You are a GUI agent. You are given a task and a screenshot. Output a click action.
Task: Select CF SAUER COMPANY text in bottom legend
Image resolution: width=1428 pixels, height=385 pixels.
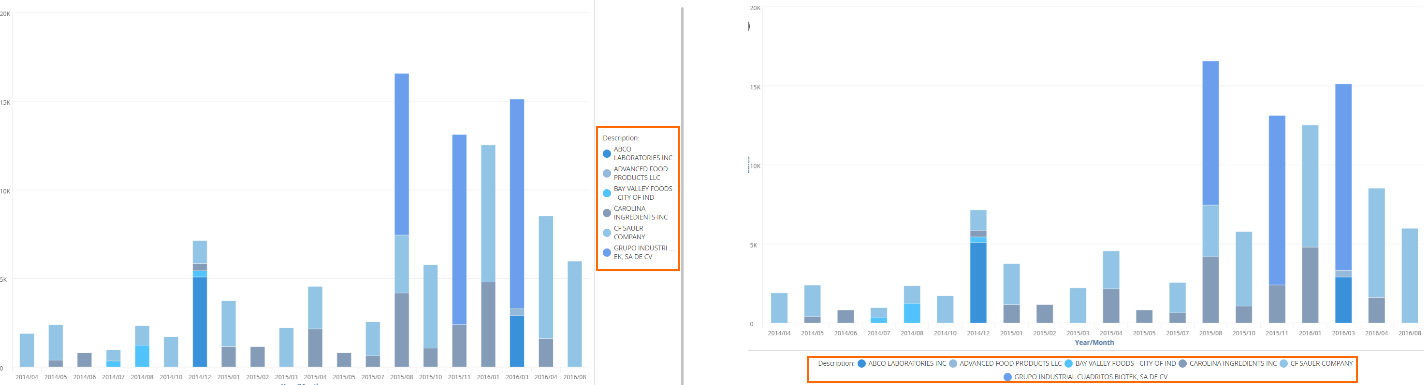click(1322, 364)
